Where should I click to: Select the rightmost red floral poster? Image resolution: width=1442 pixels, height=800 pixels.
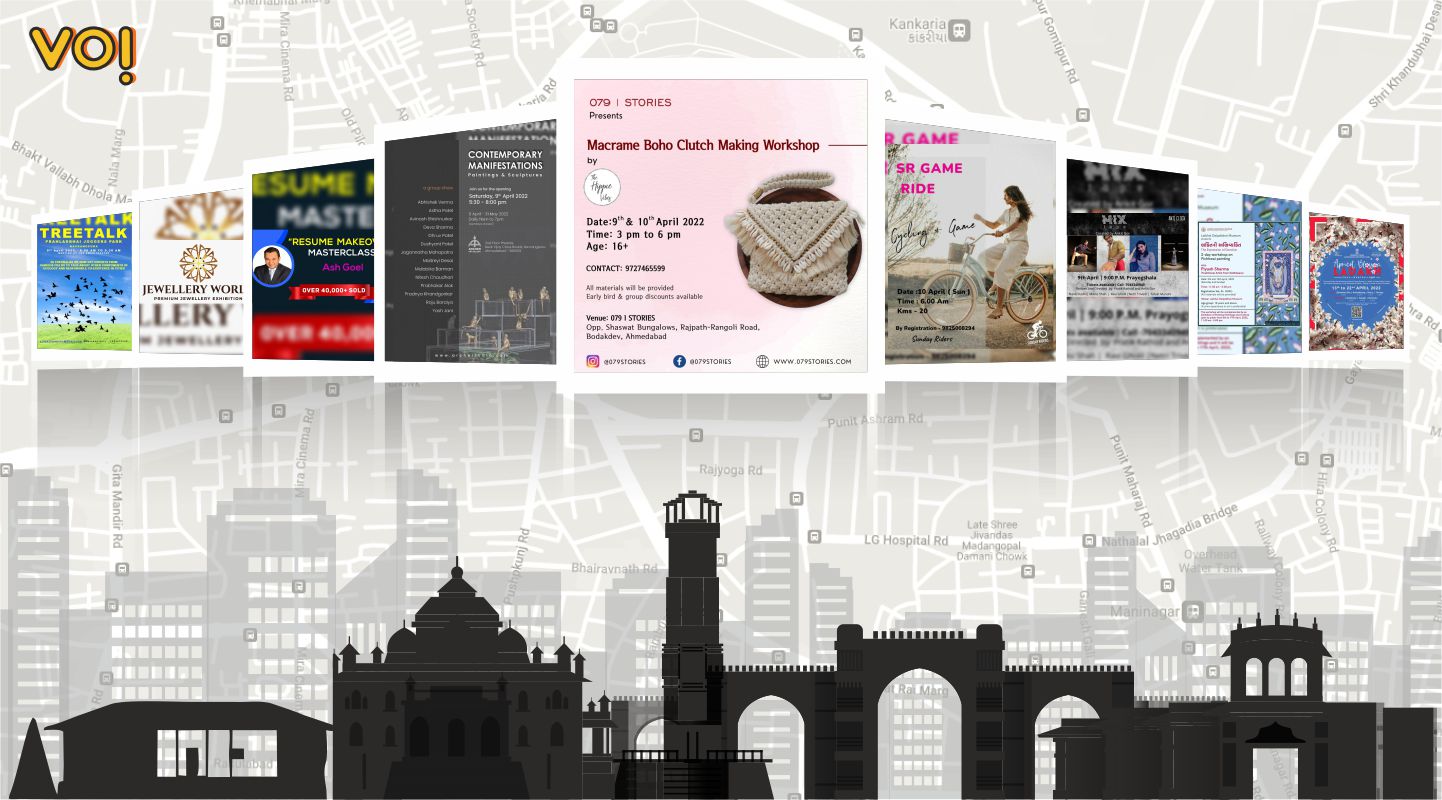coord(1355,281)
